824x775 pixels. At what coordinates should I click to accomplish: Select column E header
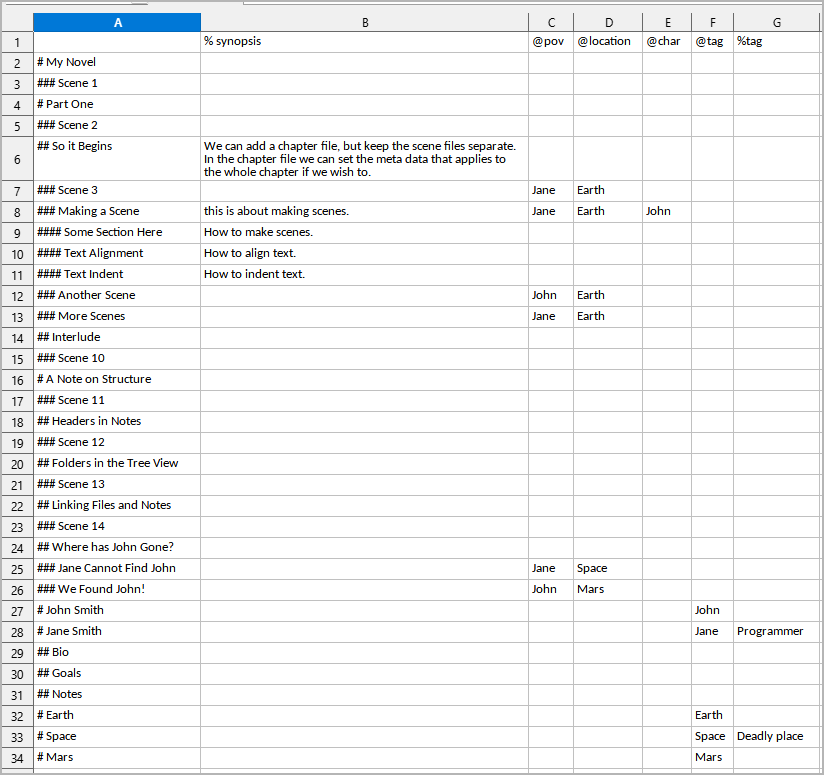pos(667,23)
